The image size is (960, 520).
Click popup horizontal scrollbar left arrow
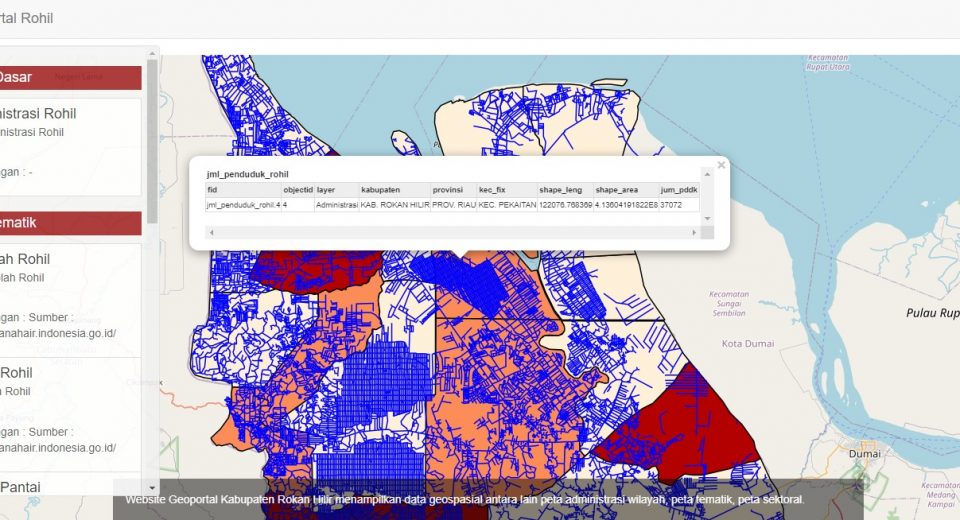tap(211, 232)
